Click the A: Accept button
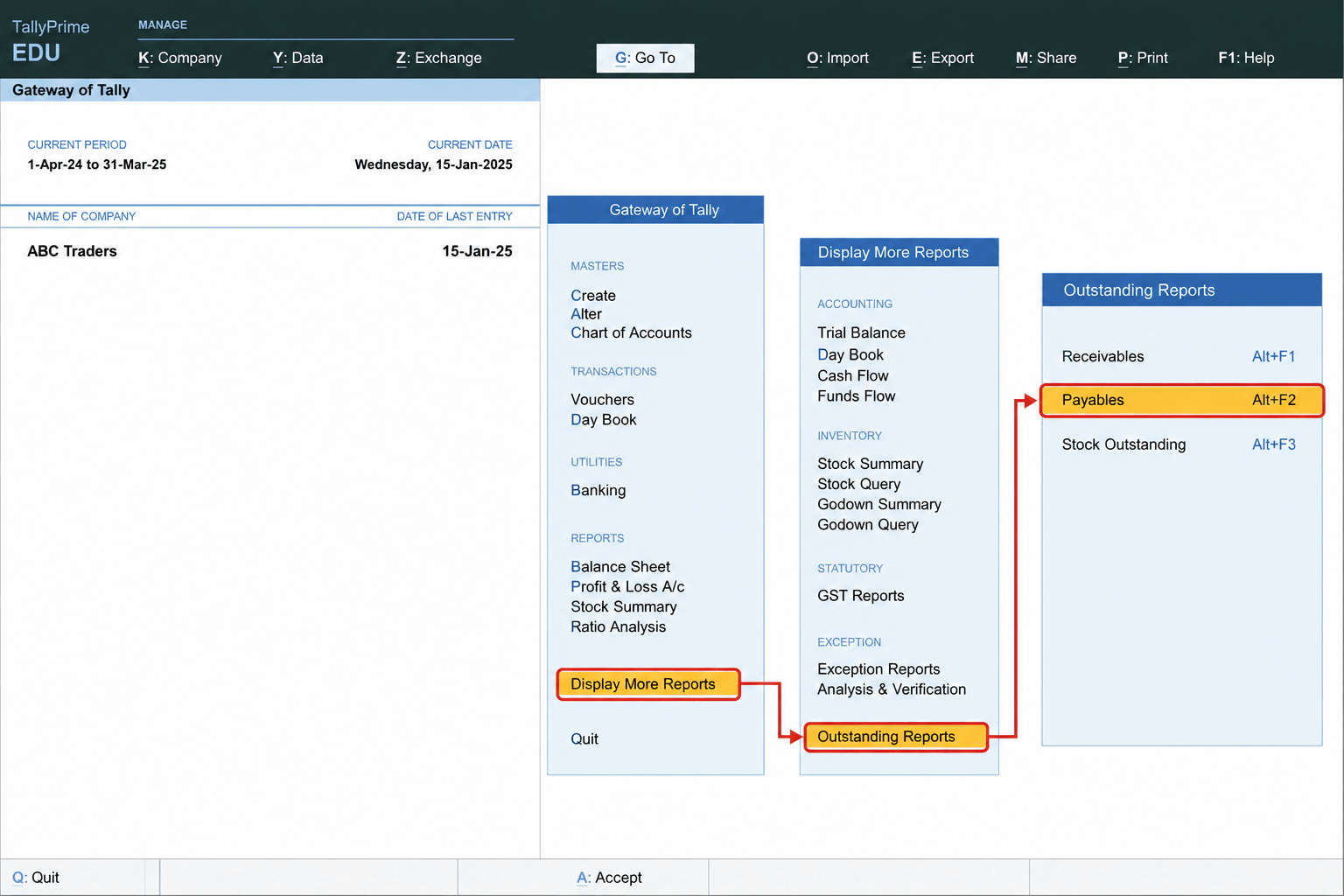 [609, 878]
